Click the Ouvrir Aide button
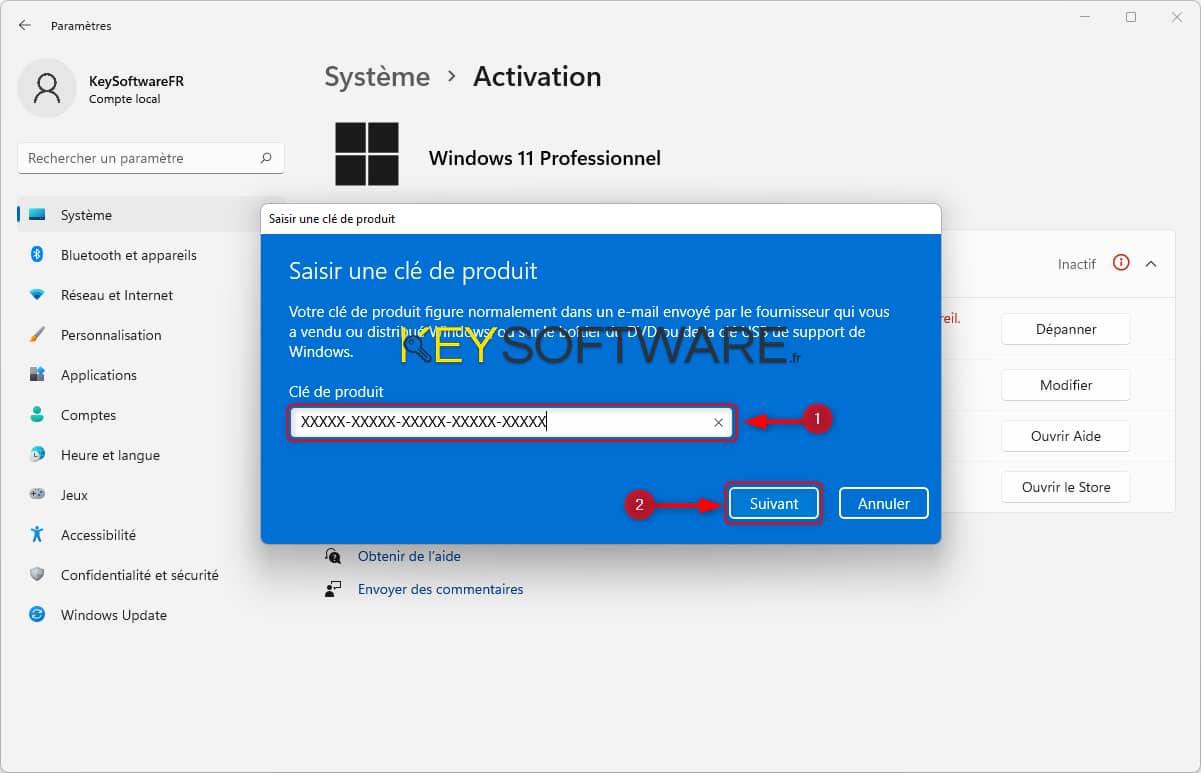This screenshot has height=773, width=1201. (x=1066, y=436)
